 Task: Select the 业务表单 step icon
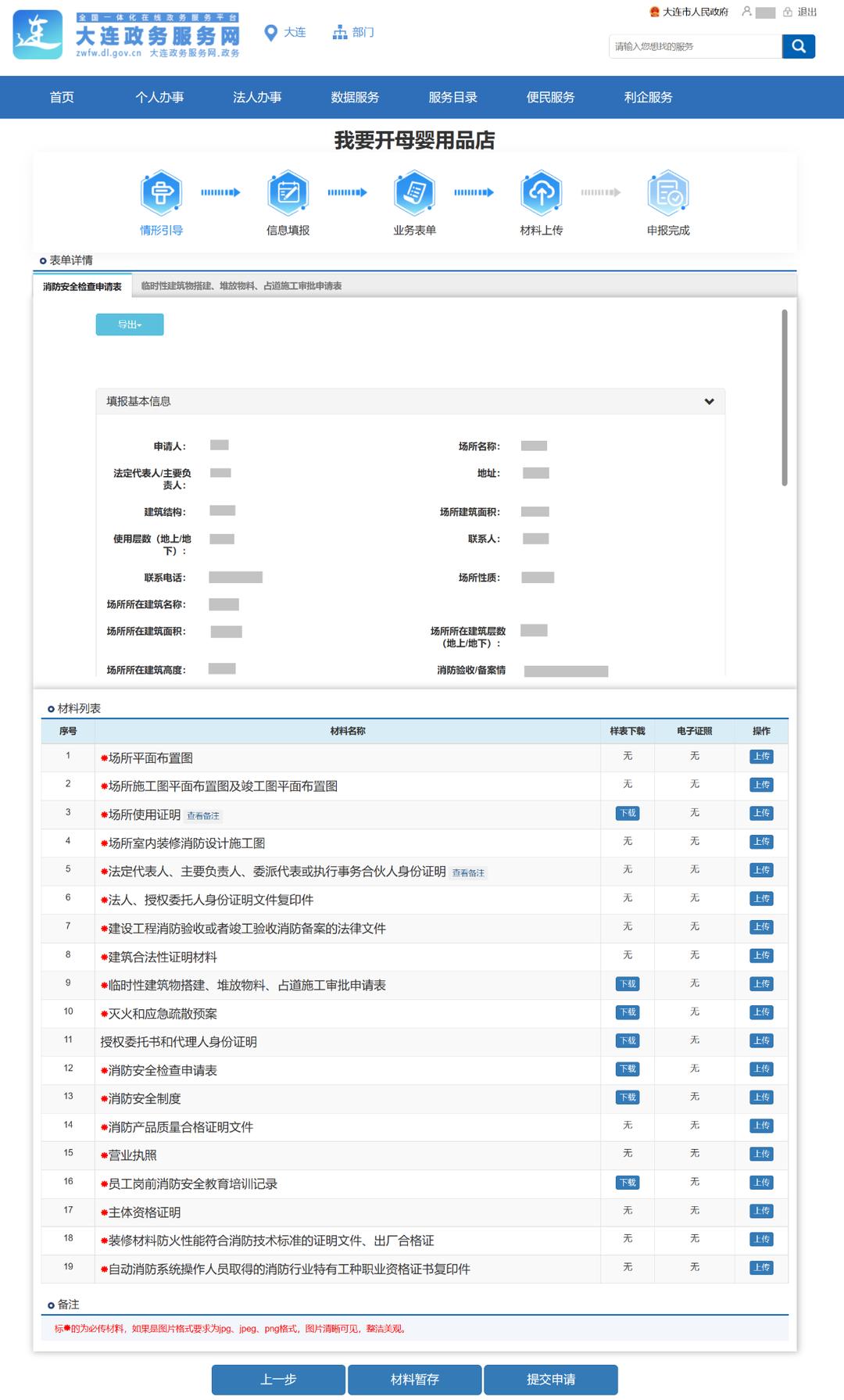tap(415, 192)
